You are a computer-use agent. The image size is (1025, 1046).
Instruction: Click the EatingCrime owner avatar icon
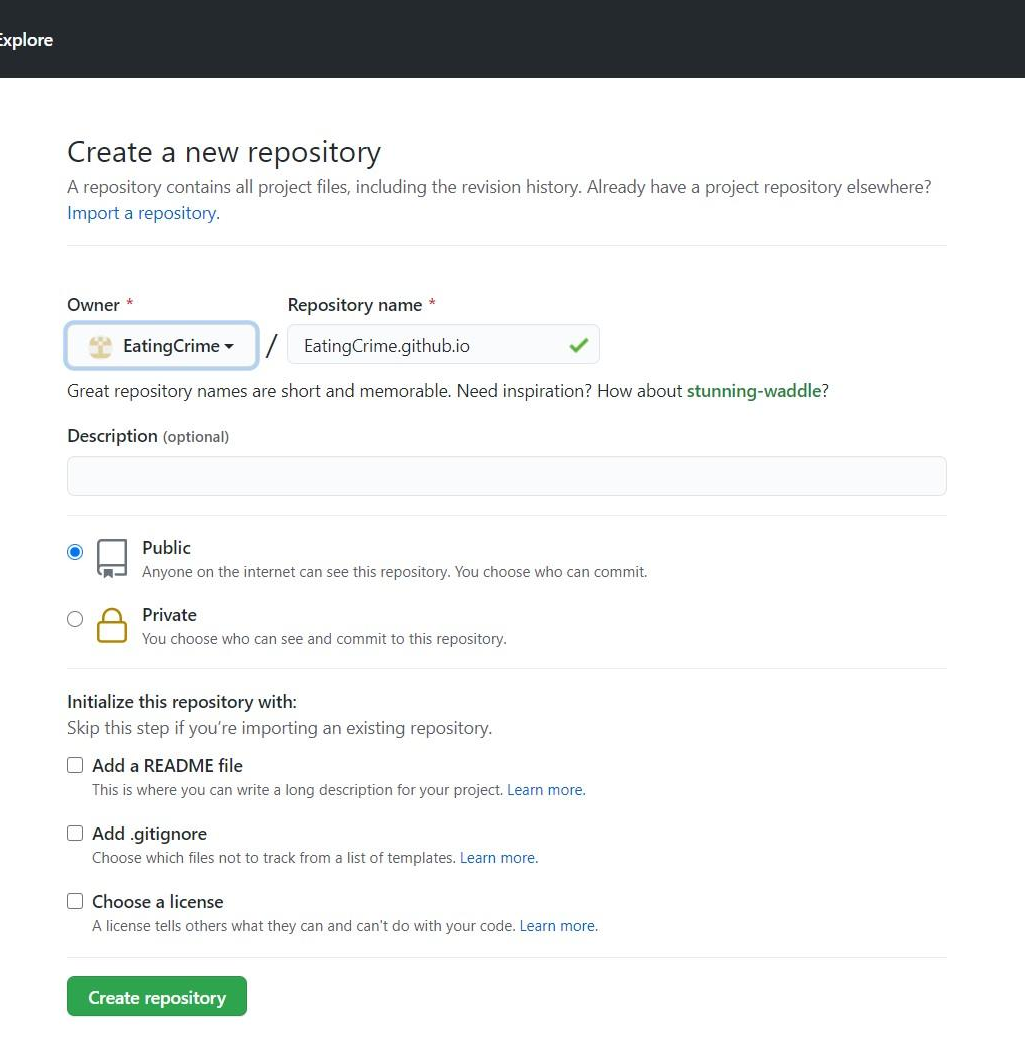(x=100, y=346)
